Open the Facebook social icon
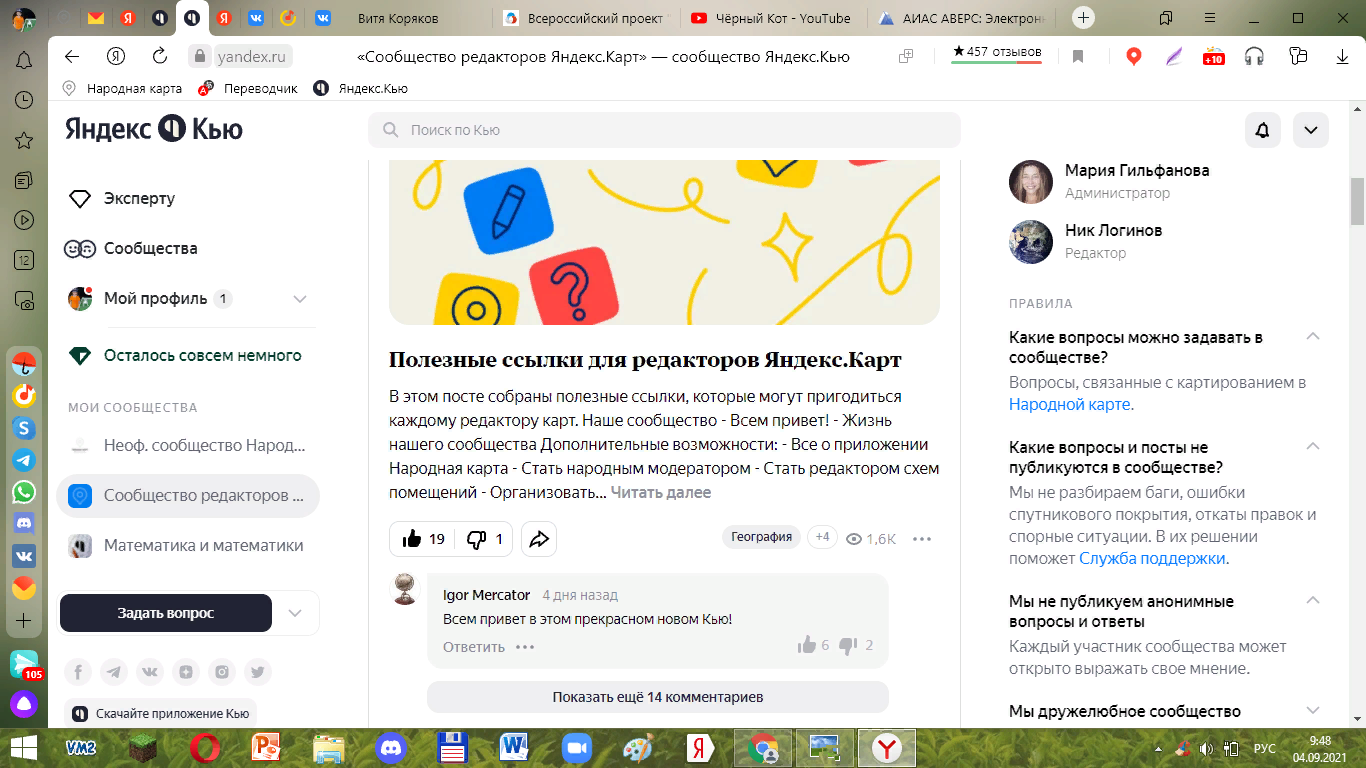This screenshot has height=768, width=1366. point(78,672)
